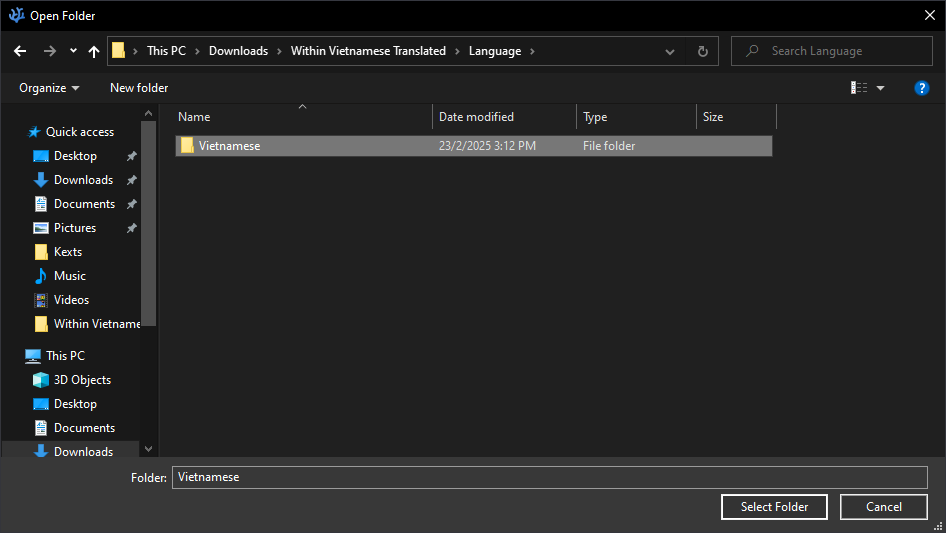The height and width of the screenshot is (533, 946).
Task: Click Downloads in the breadcrumb path
Action: [238, 51]
